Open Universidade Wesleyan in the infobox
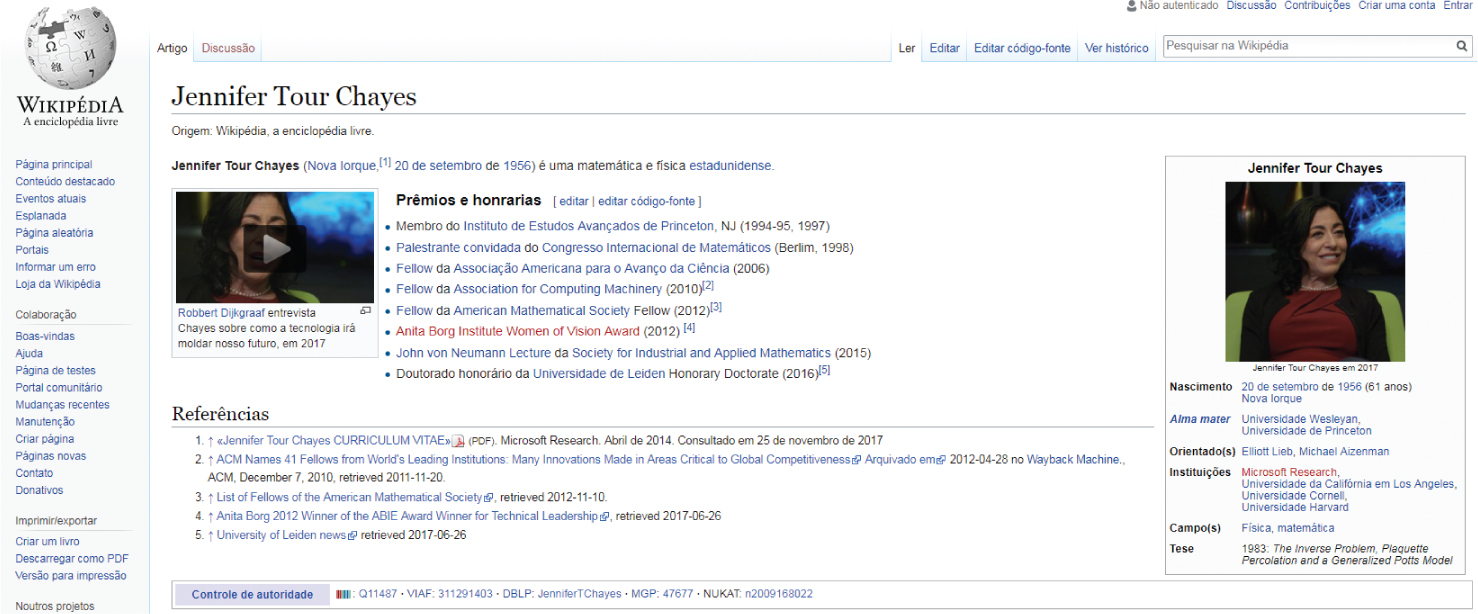 pos(1300,419)
